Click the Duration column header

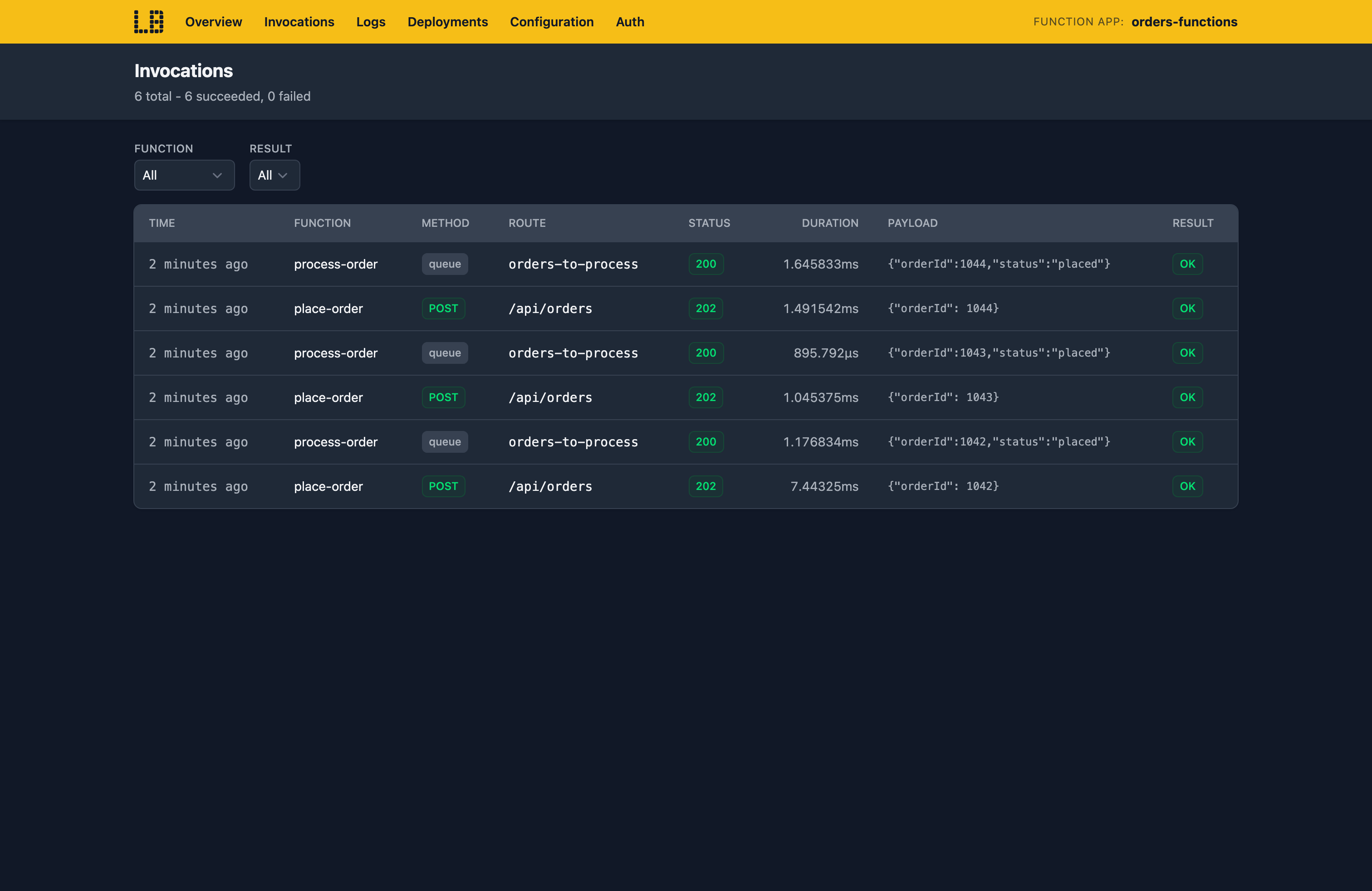click(830, 223)
